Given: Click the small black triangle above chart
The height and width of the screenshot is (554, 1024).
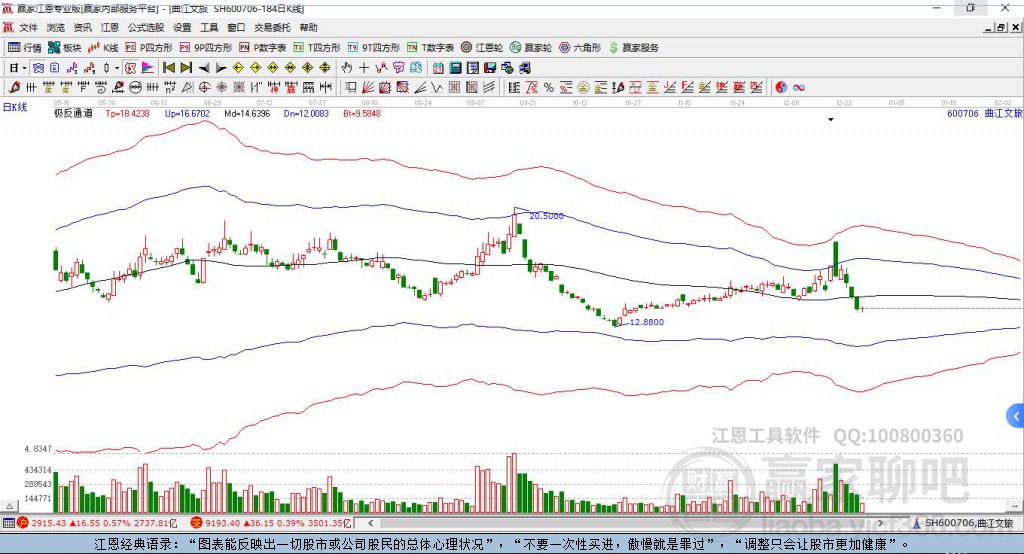Looking at the screenshot, I should coord(831,120).
